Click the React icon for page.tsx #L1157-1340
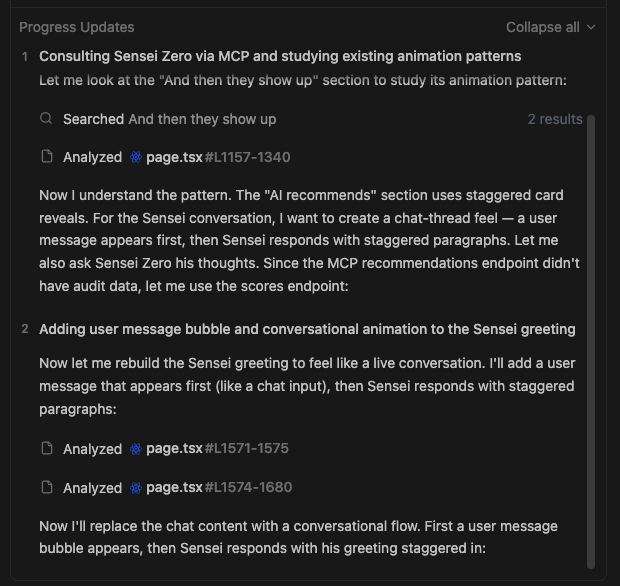 (136, 157)
